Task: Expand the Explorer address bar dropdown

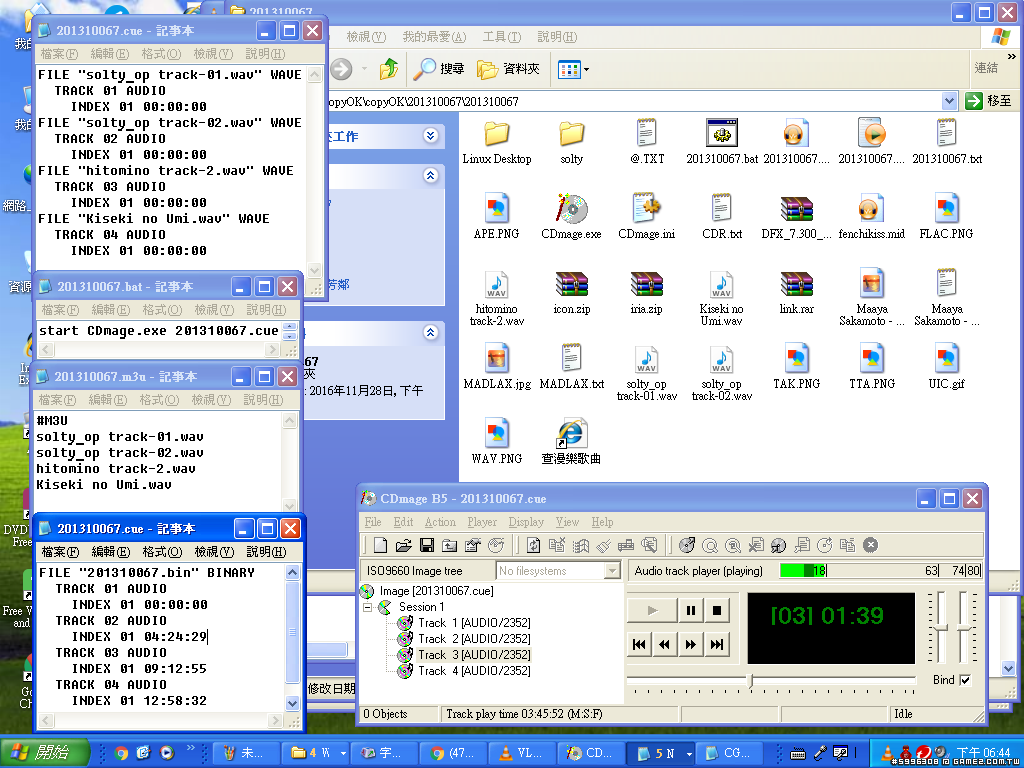Action: pyautogui.click(x=949, y=101)
